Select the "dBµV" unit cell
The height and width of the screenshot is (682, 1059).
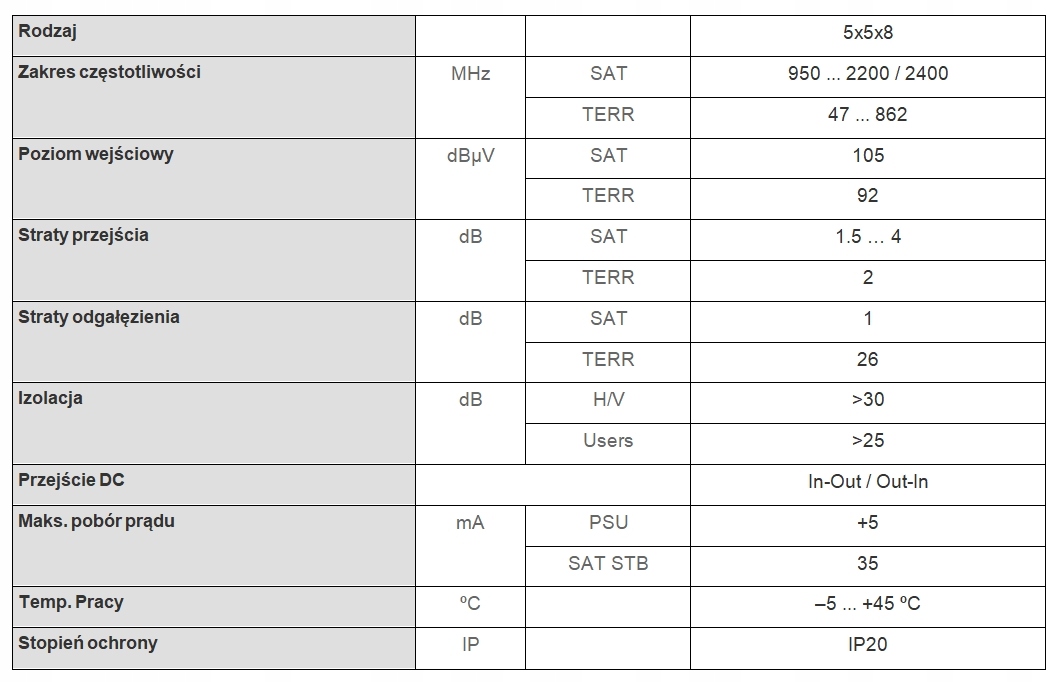click(470, 155)
